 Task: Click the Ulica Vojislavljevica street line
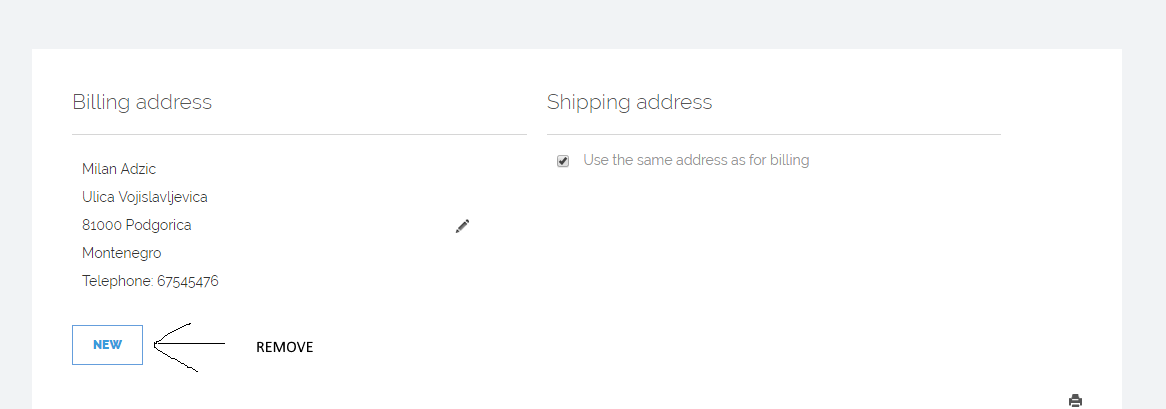tap(145, 197)
